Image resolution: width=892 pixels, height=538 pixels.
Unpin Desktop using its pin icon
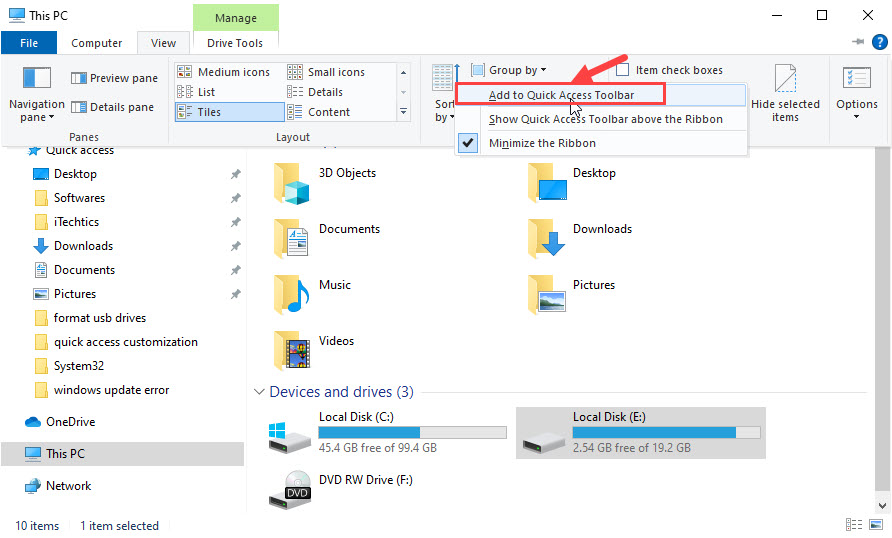[235, 174]
